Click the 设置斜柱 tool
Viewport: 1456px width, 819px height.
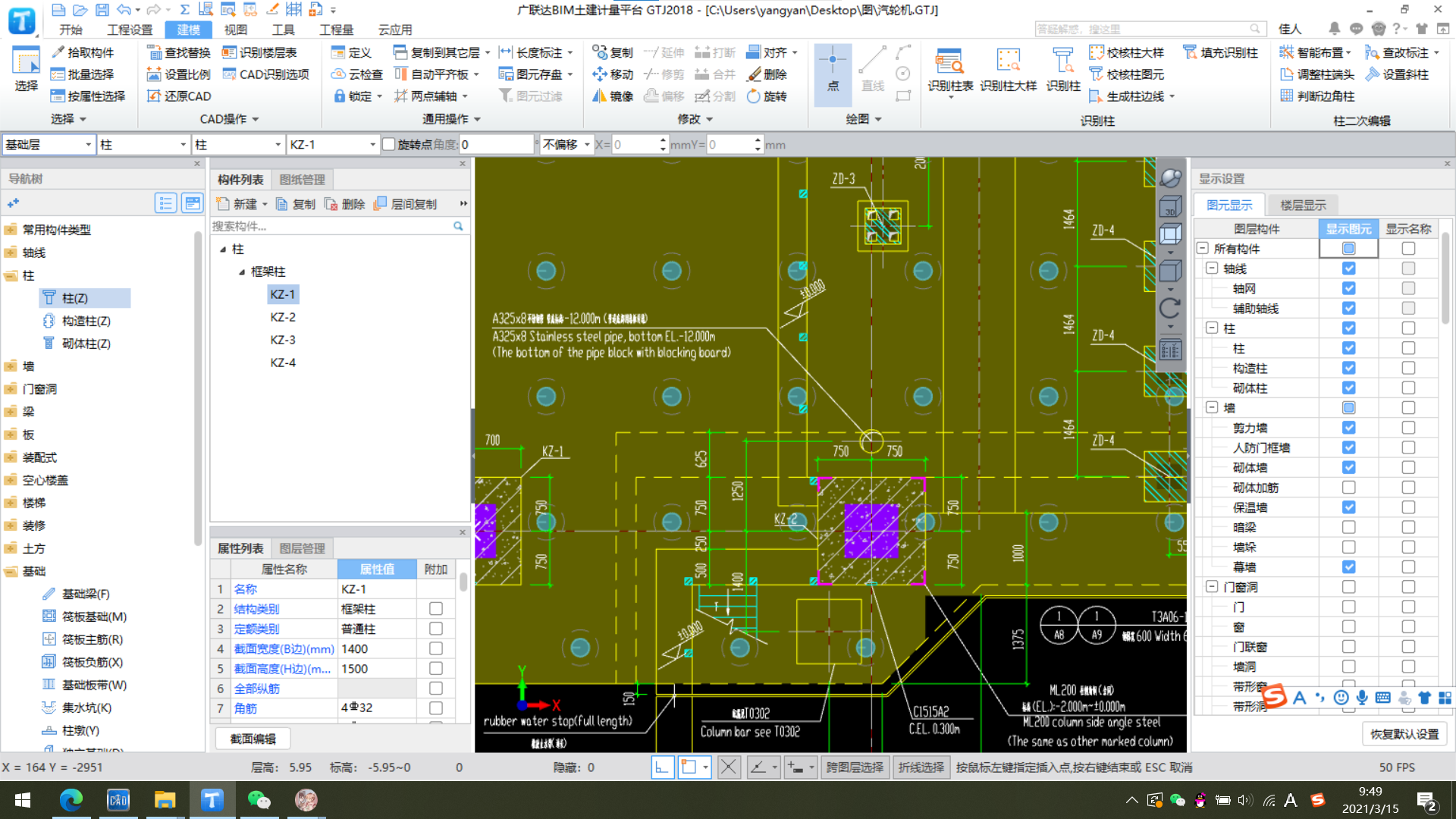1397,74
